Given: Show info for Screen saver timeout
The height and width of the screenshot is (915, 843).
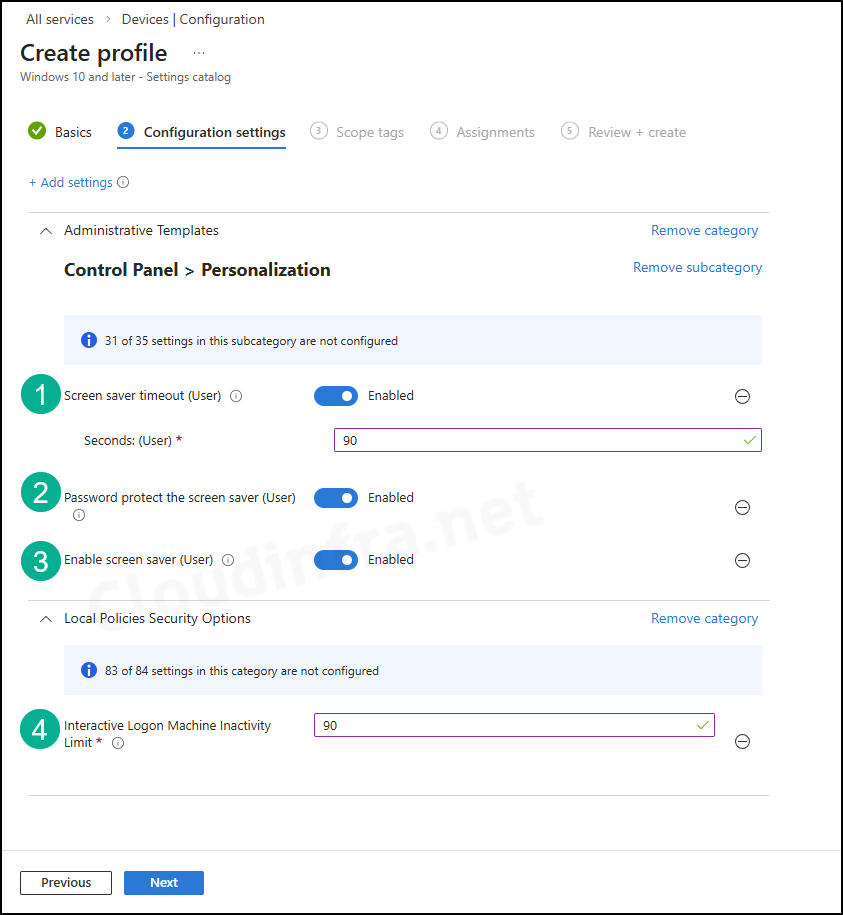Looking at the screenshot, I should click(x=236, y=396).
